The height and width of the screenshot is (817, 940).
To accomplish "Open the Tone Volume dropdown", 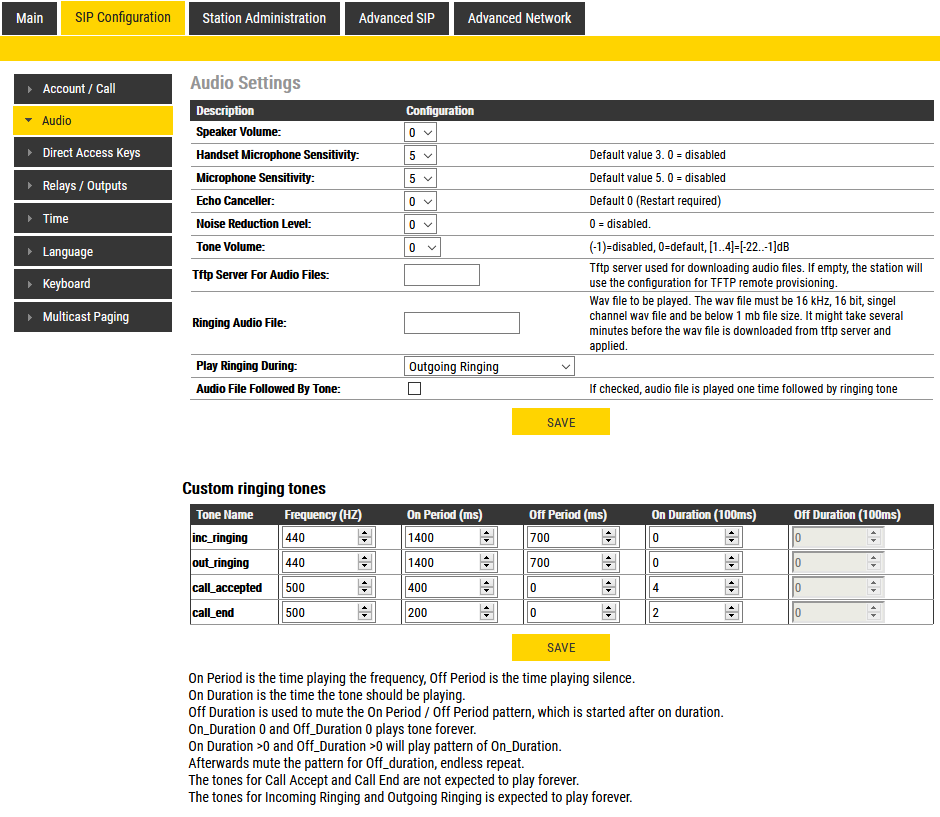I will click(x=423, y=248).
